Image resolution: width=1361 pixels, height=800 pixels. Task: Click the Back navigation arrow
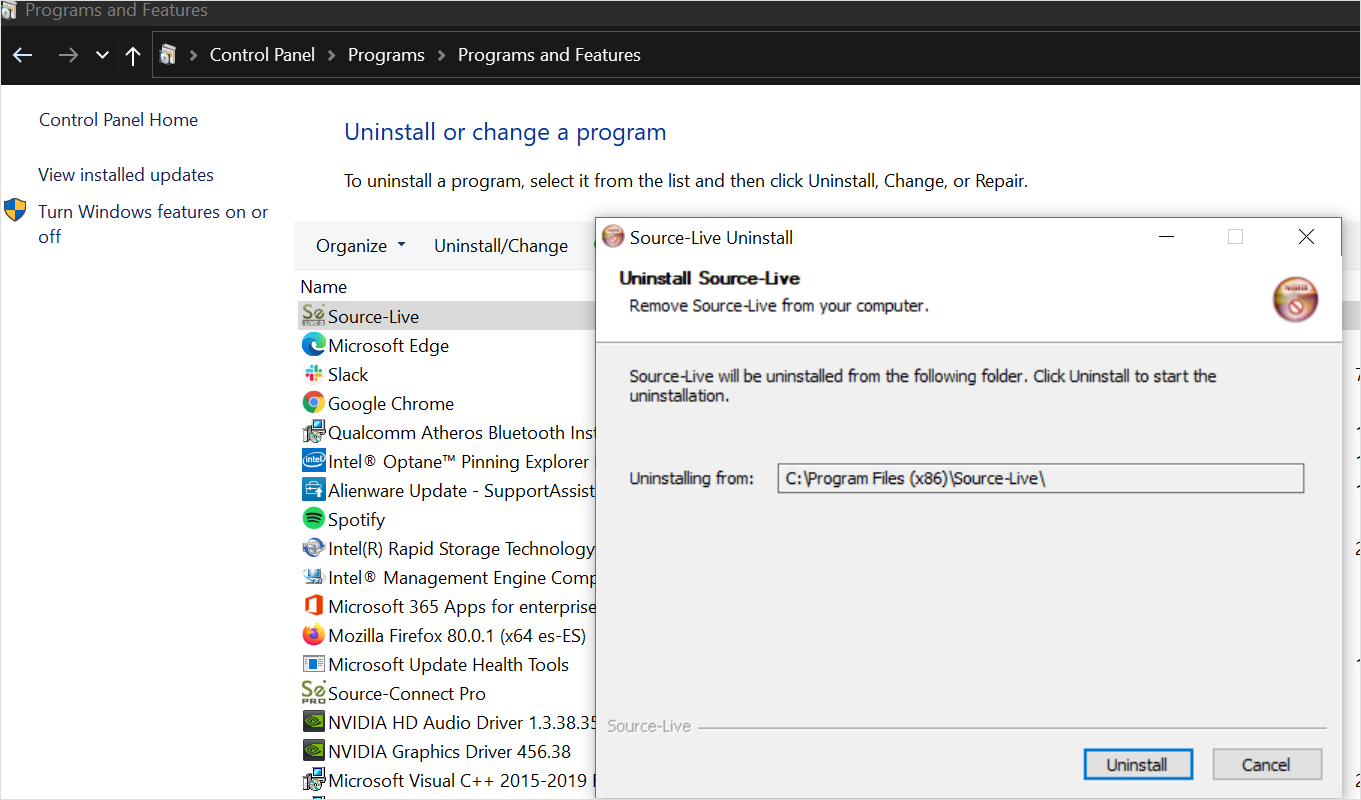click(23, 56)
